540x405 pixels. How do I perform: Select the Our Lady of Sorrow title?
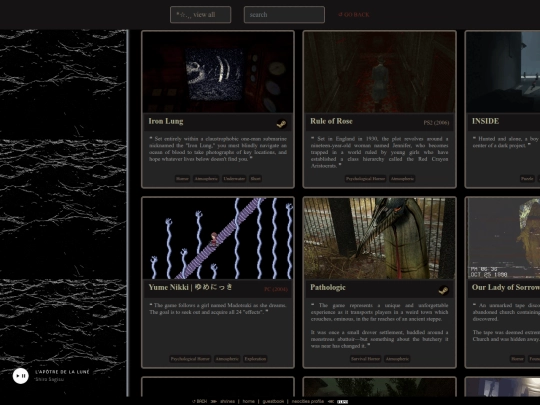point(506,287)
